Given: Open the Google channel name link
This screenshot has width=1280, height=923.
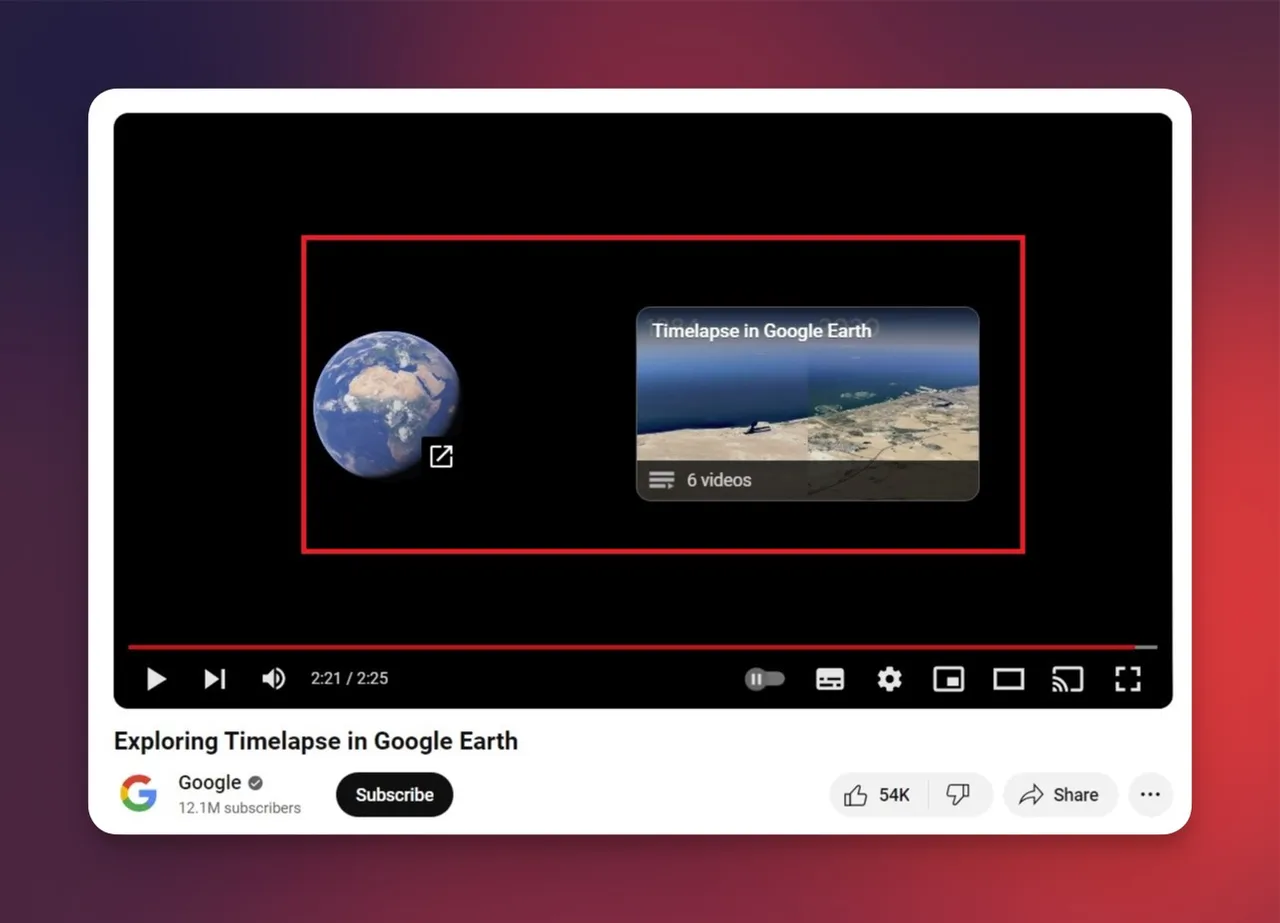Looking at the screenshot, I should click(x=210, y=782).
